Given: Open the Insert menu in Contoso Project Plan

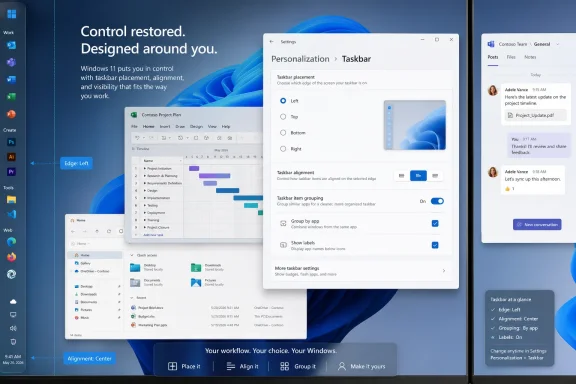Looking at the screenshot, I should [165, 126].
